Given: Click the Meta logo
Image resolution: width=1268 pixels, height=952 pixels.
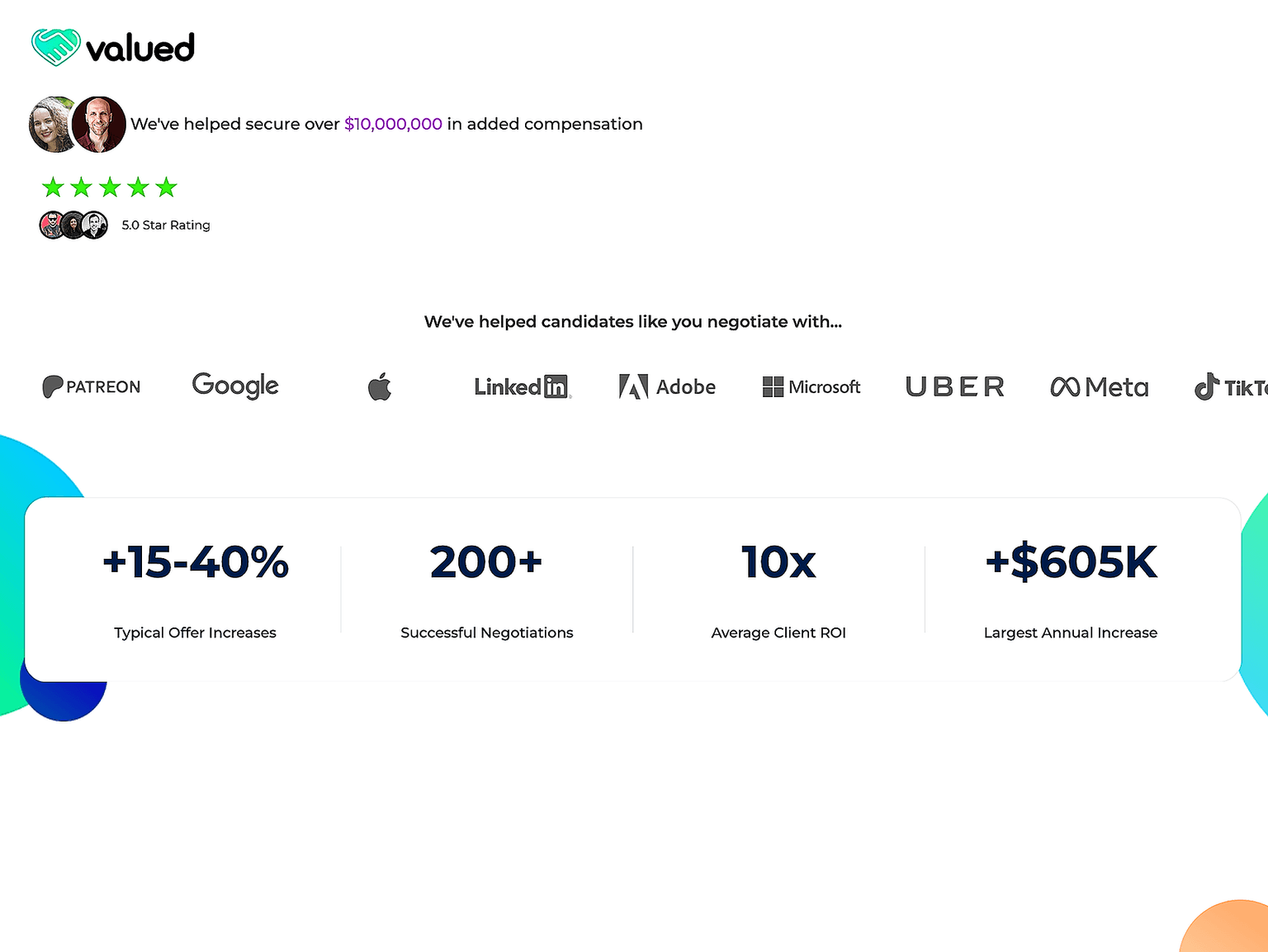Looking at the screenshot, I should click(x=1100, y=386).
